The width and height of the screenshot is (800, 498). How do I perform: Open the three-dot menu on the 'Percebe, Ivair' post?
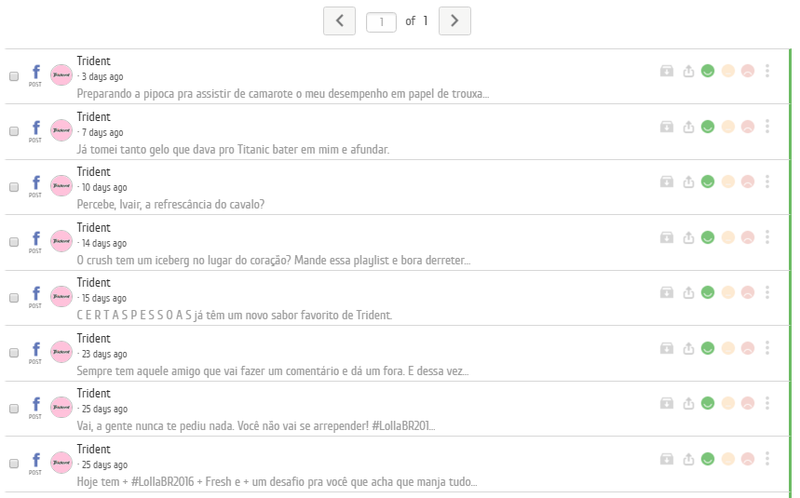(x=767, y=182)
